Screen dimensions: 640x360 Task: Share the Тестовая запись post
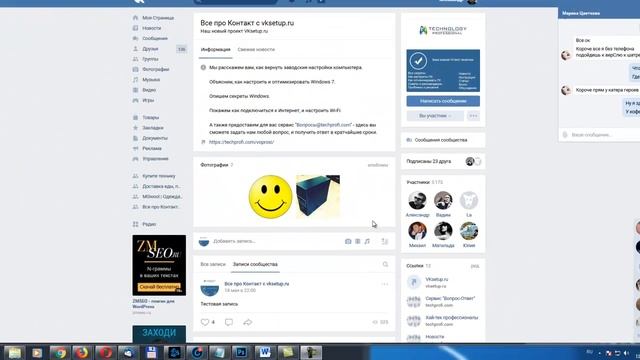pyautogui.click(x=247, y=322)
